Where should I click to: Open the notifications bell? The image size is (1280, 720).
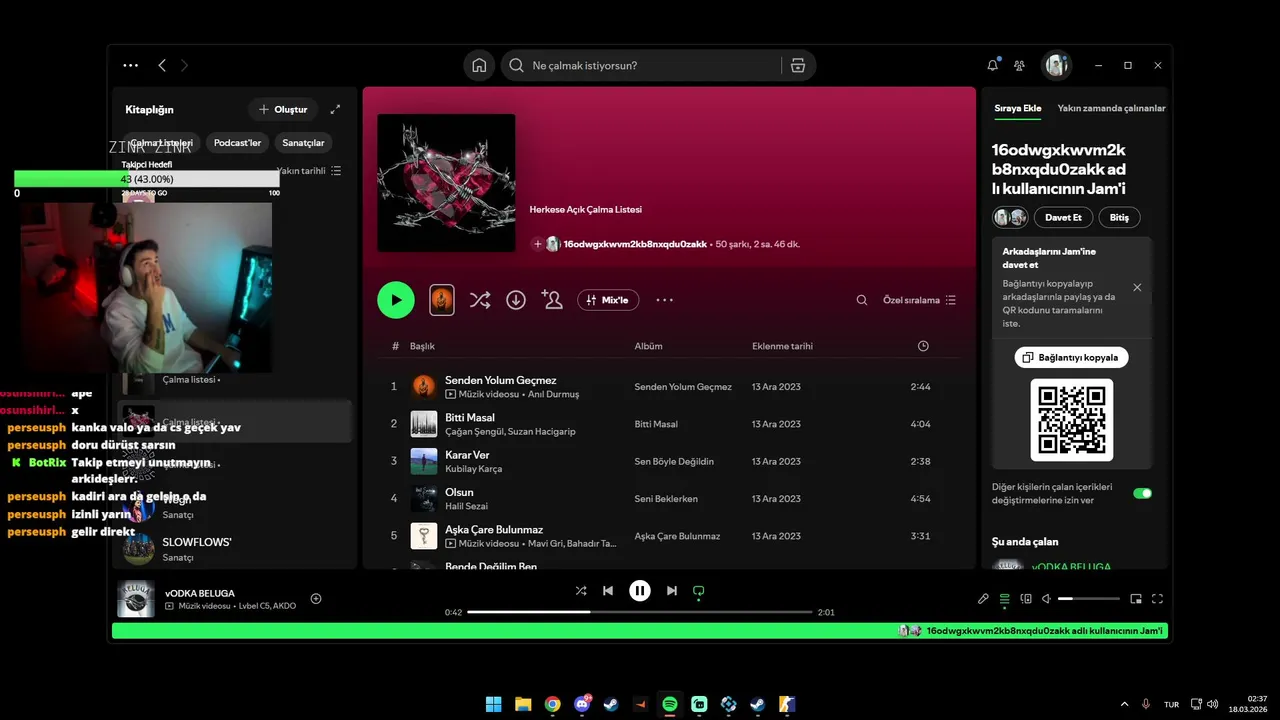[992, 65]
